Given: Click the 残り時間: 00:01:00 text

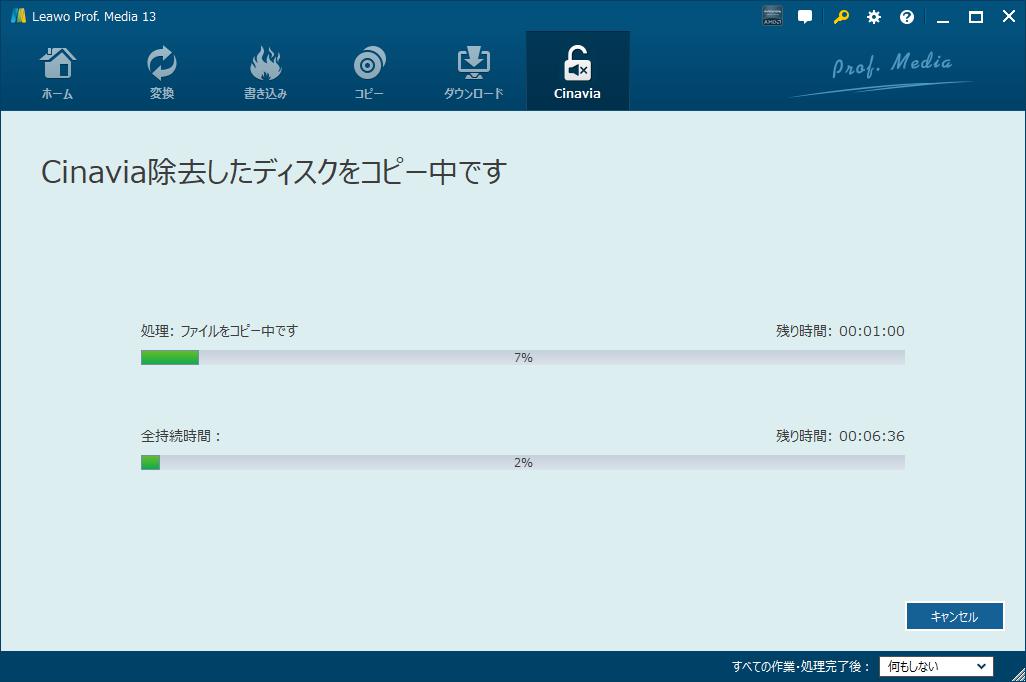Looking at the screenshot, I should coord(840,331).
